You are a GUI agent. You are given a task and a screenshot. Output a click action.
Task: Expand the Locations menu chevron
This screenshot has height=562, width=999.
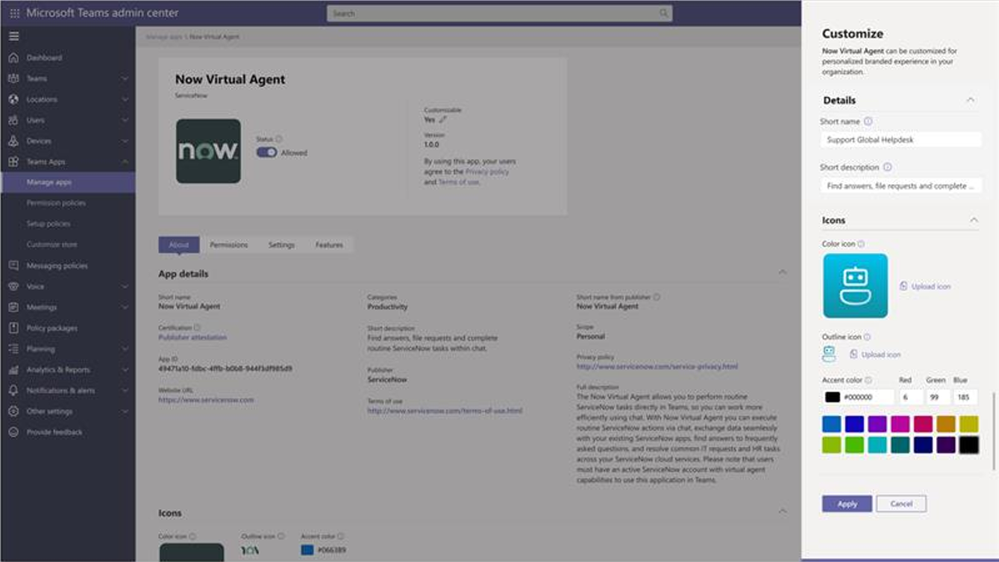125,99
